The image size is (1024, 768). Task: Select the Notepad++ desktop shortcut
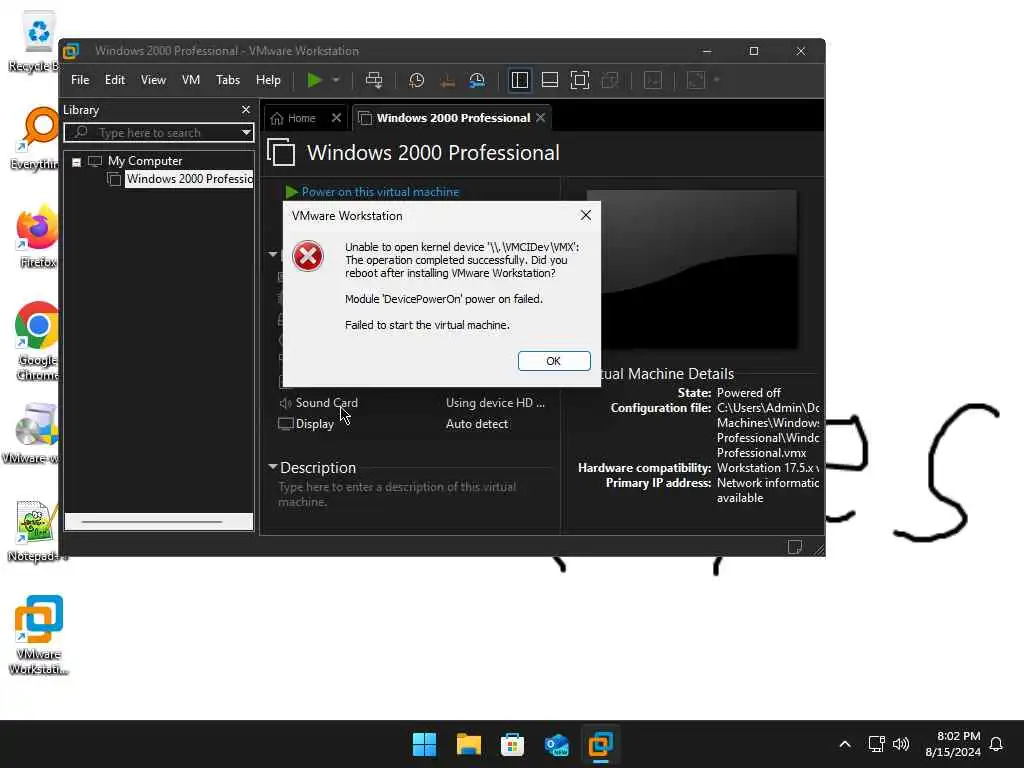36,531
